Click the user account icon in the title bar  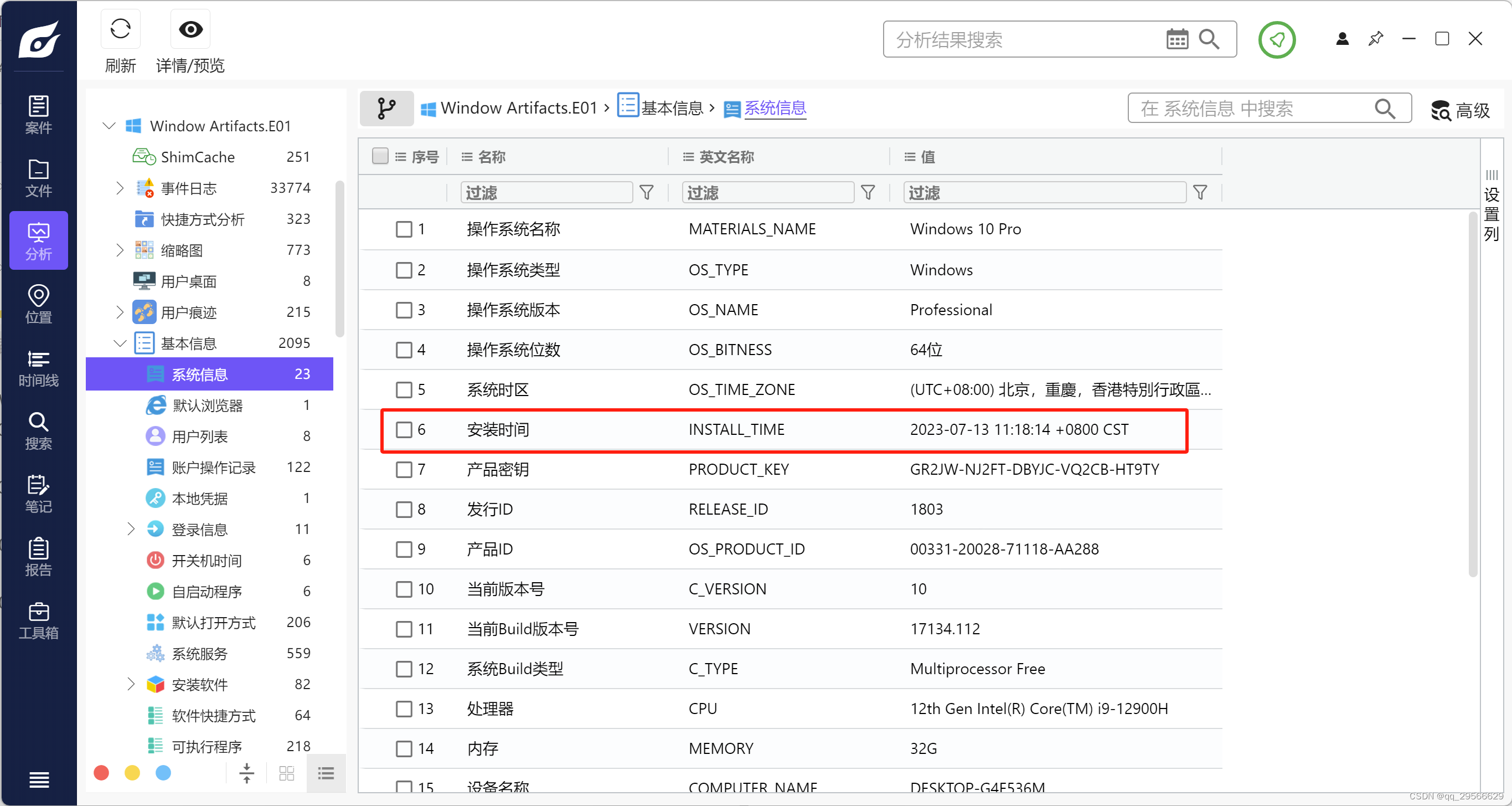click(x=1342, y=39)
